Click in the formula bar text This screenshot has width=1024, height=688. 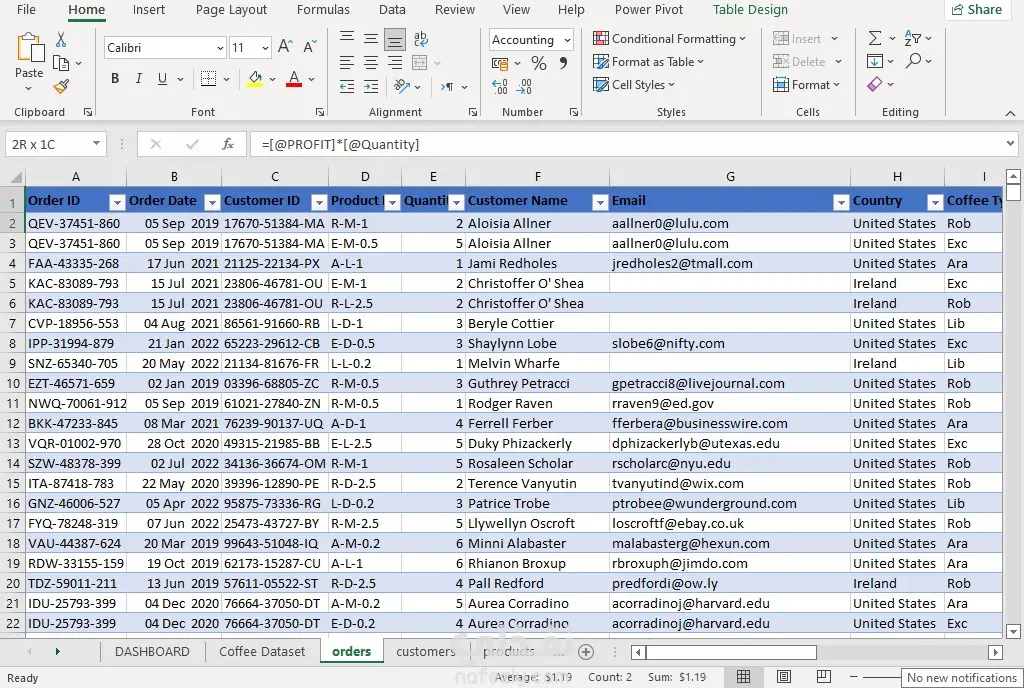tap(340, 144)
